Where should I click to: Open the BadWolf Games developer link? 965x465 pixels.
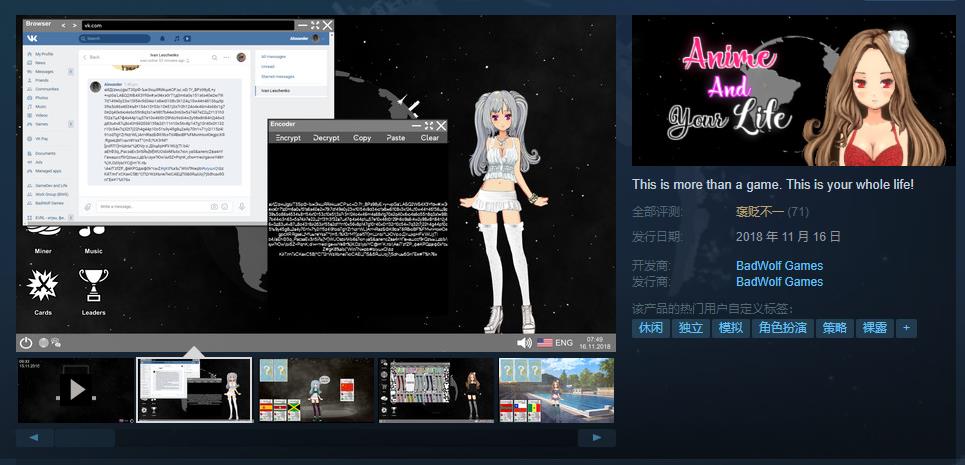coord(779,266)
